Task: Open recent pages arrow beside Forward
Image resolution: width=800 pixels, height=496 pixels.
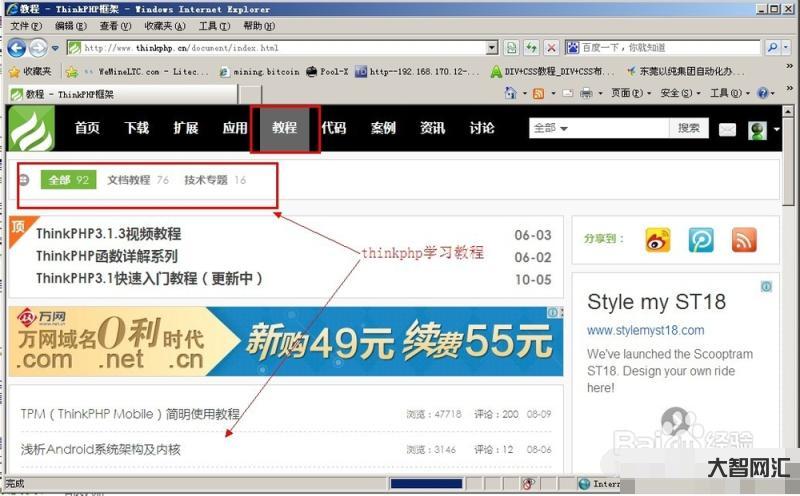Action: coord(55,48)
